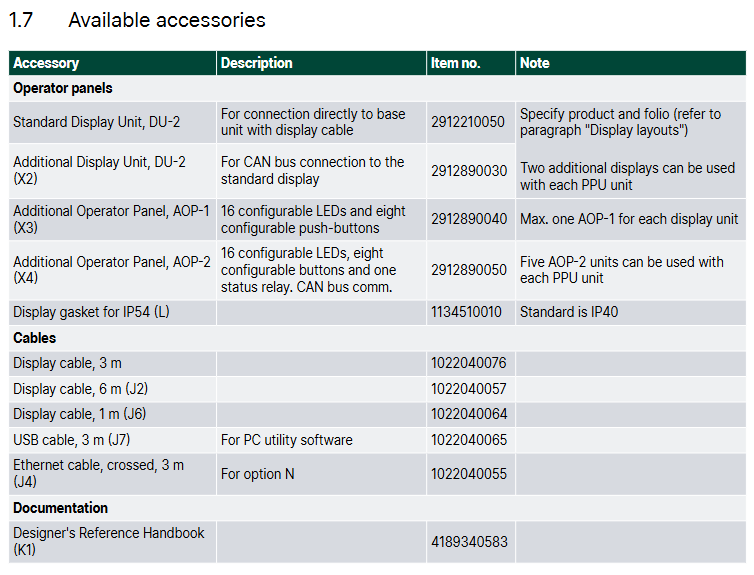Click item number 2912210050
The height and width of the screenshot is (575, 754).
468,122
